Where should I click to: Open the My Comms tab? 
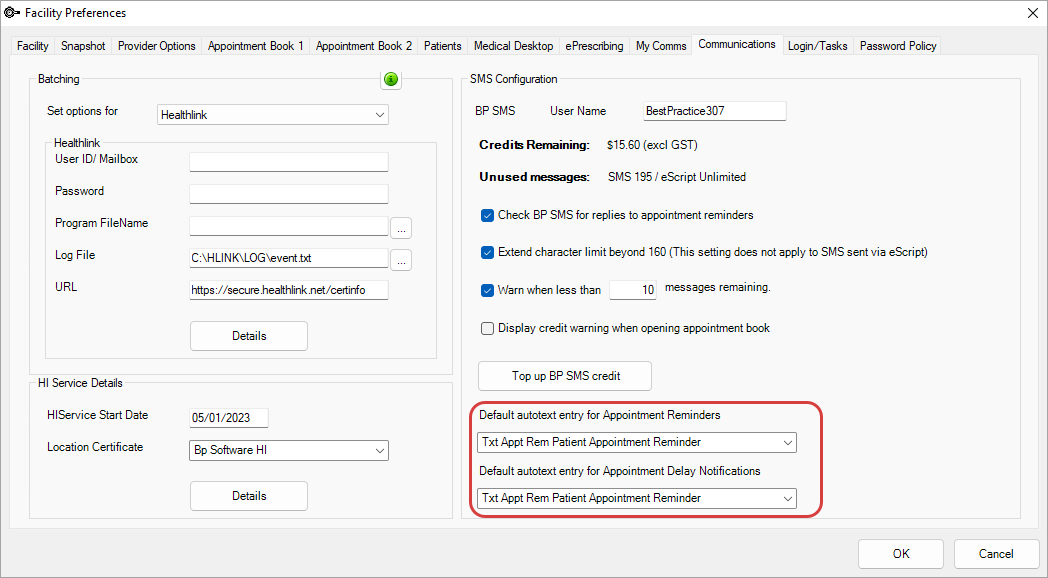click(661, 46)
